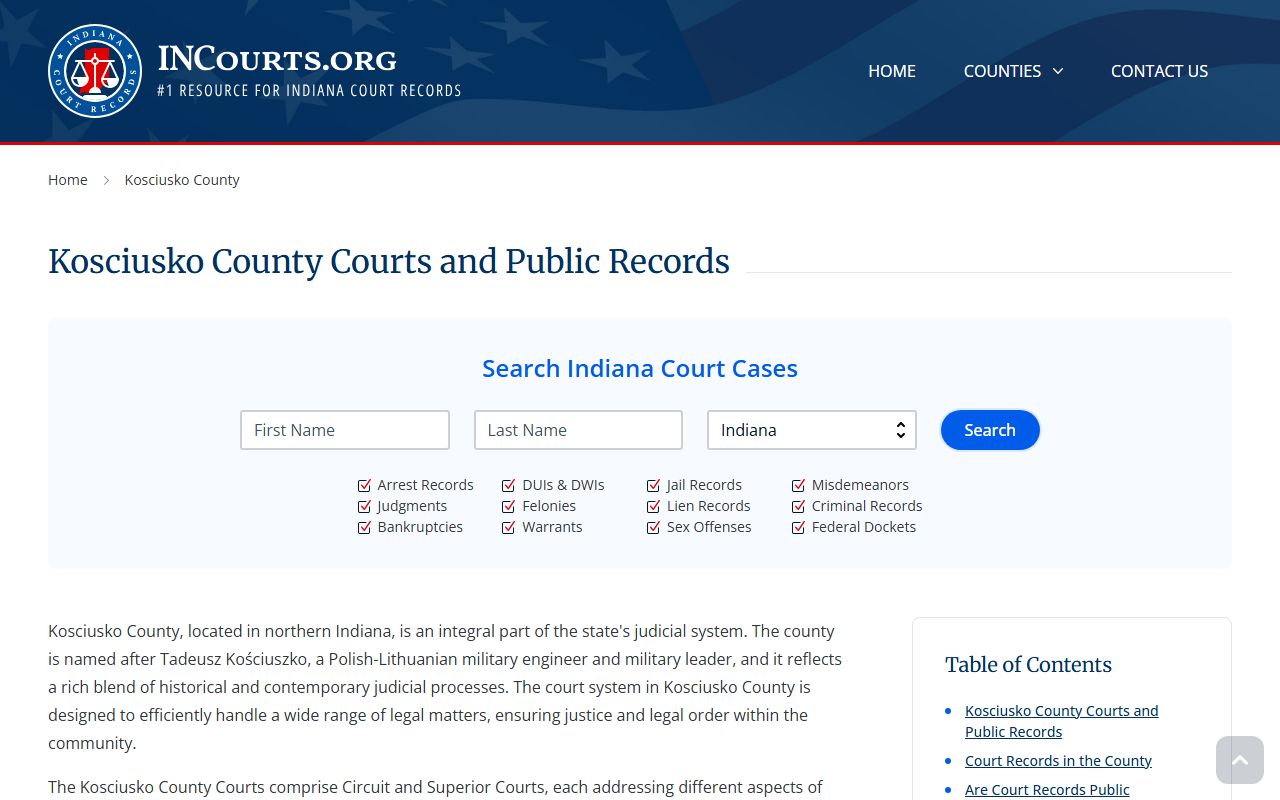The height and width of the screenshot is (800, 1280).
Task: Select Kosciusko County breadcrumb
Action: [182, 180]
